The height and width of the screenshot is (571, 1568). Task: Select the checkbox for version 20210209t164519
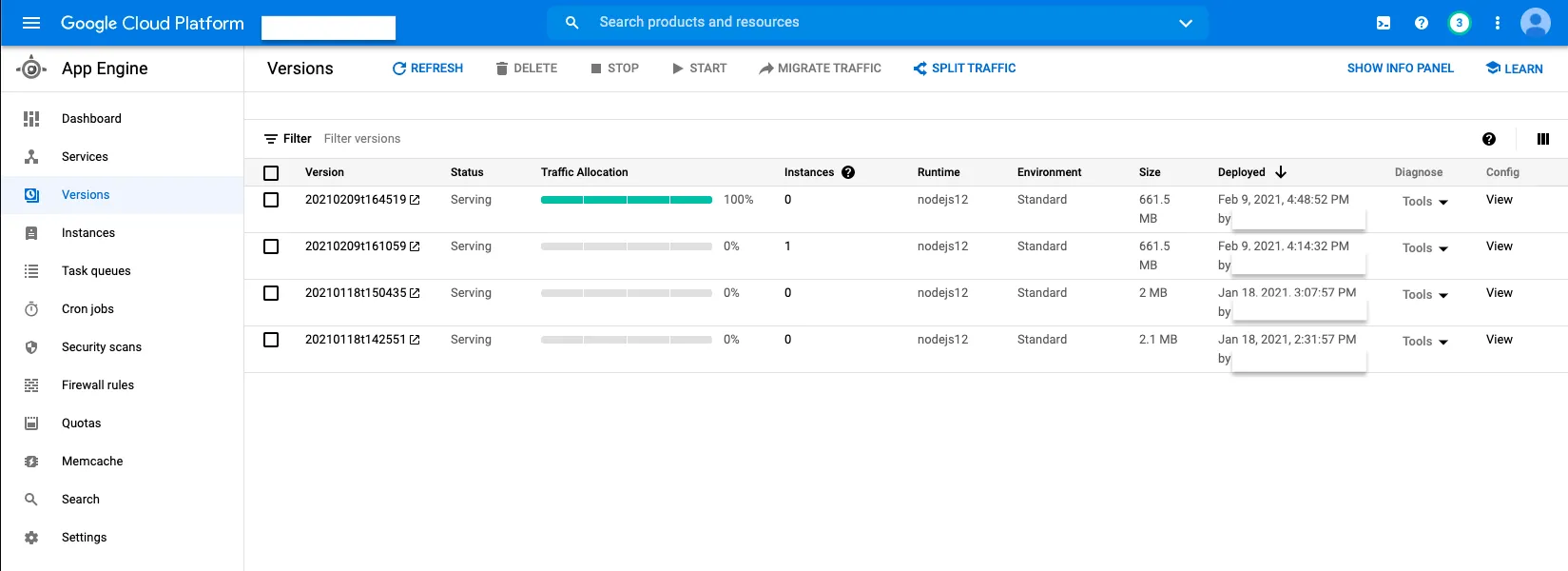(x=271, y=200)
